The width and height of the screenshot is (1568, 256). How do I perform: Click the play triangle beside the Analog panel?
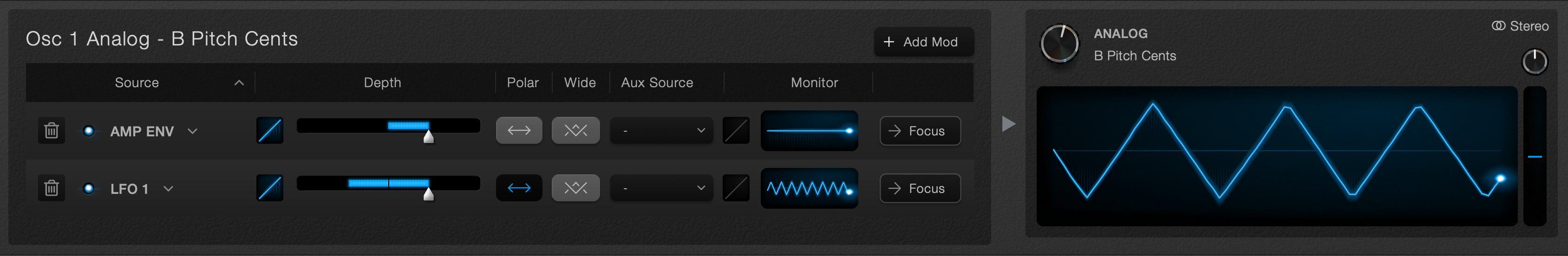click(x=1009, y=124)
